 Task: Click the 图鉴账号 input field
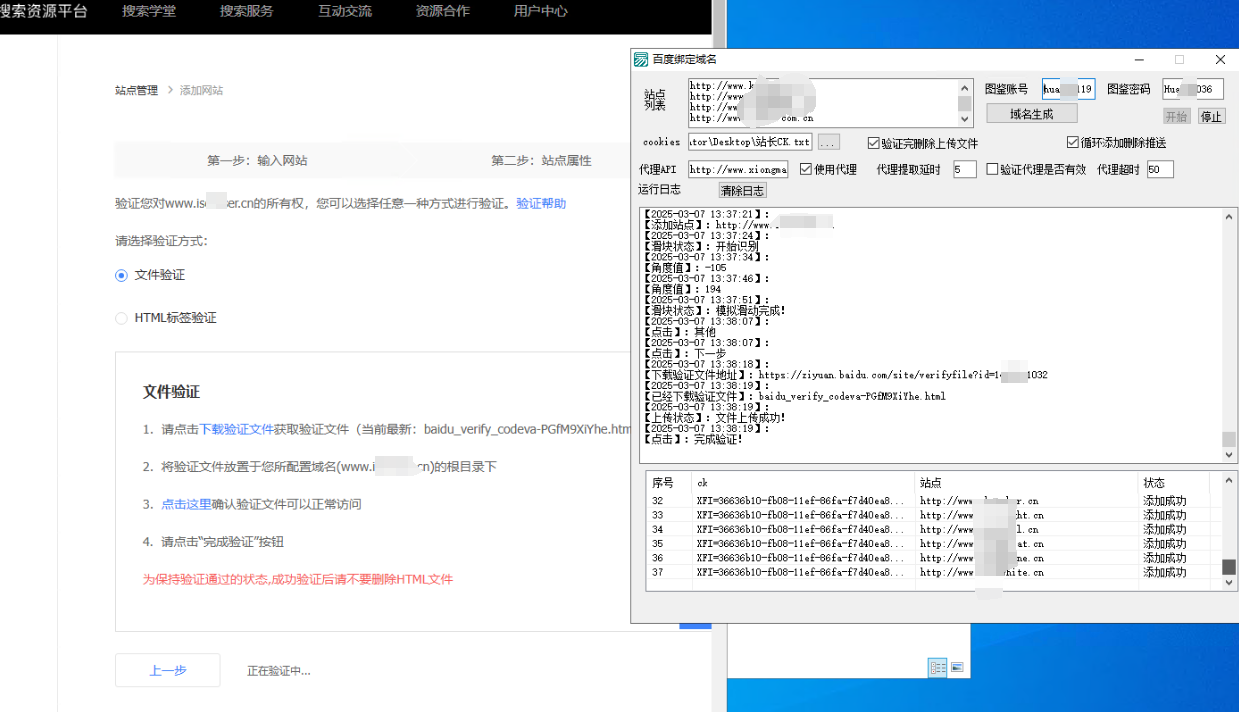pyautogui.click(x=1068, y=89)
